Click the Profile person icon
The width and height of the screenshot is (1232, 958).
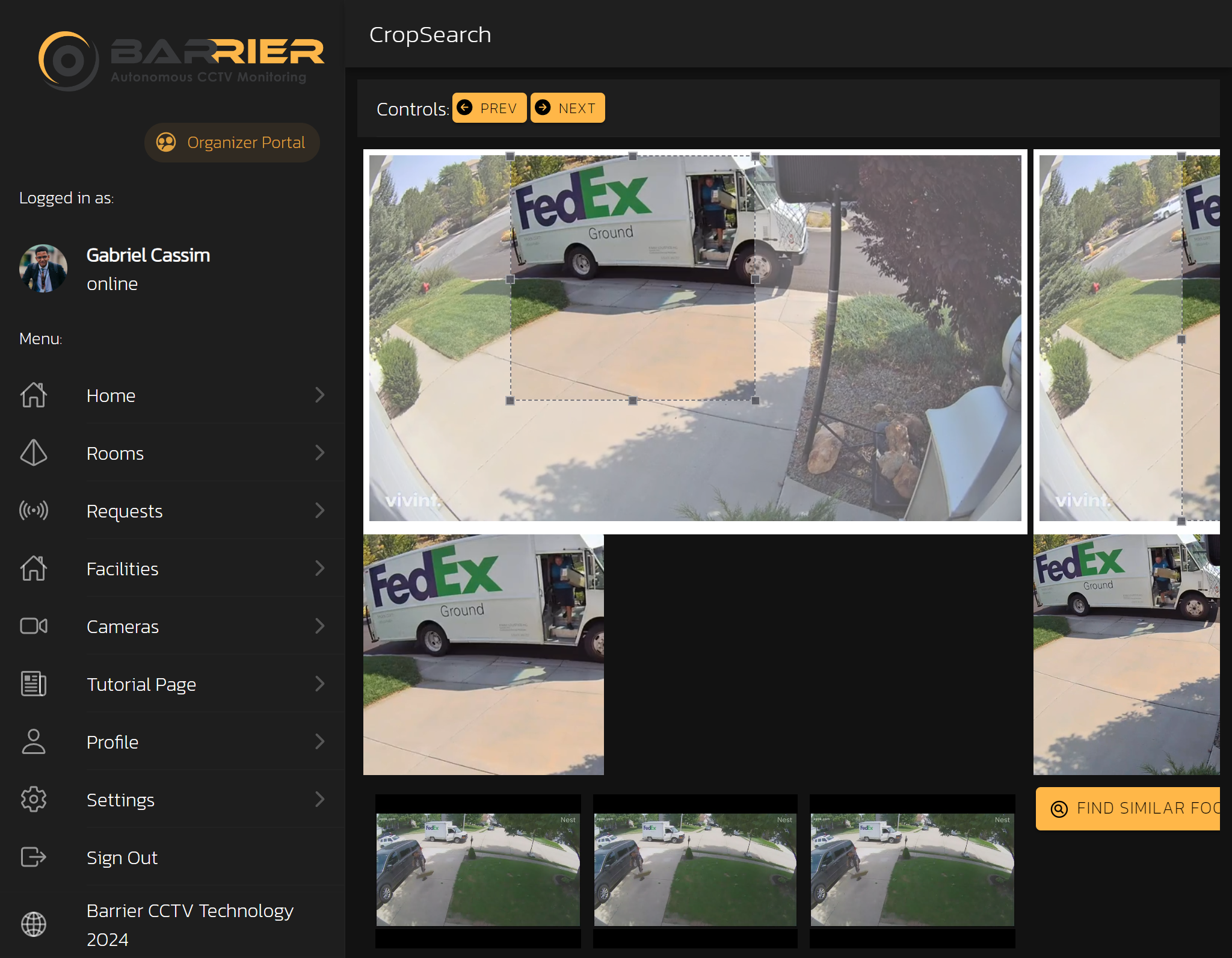[34, 742]
